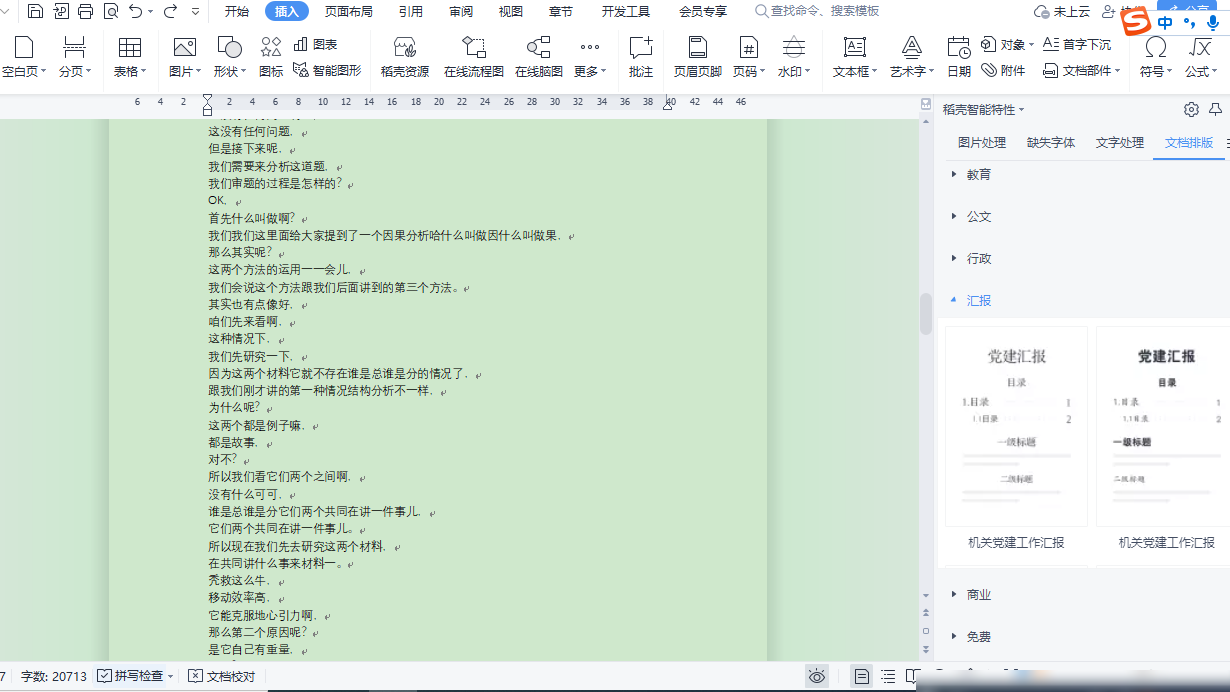Click the Save icon in quick access toolbar
Viewport: 1230px width, 692px height.
click(36, 12)
